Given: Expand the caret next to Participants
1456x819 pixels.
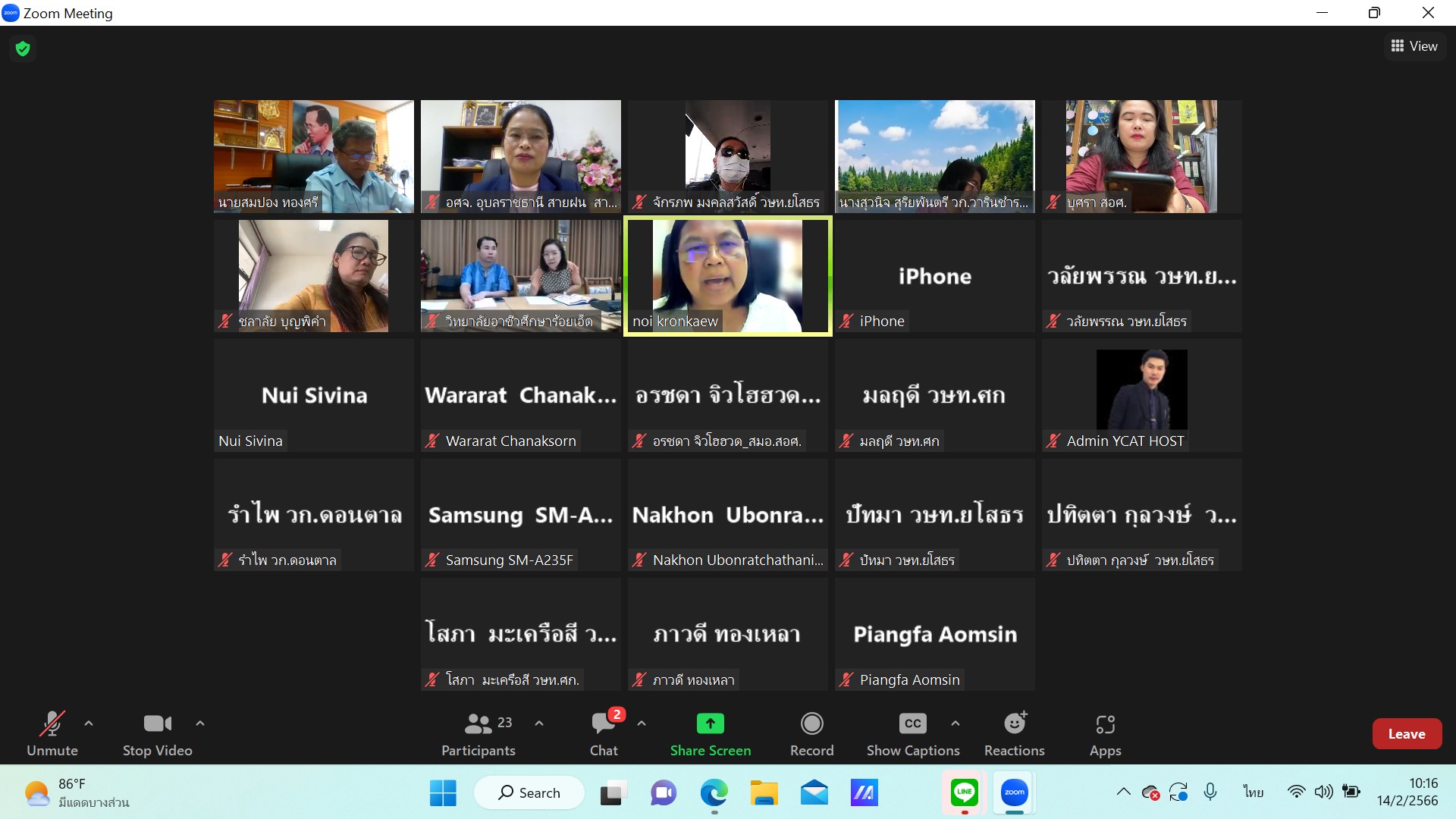Looking at the screenshot, I should coord(539,723).
